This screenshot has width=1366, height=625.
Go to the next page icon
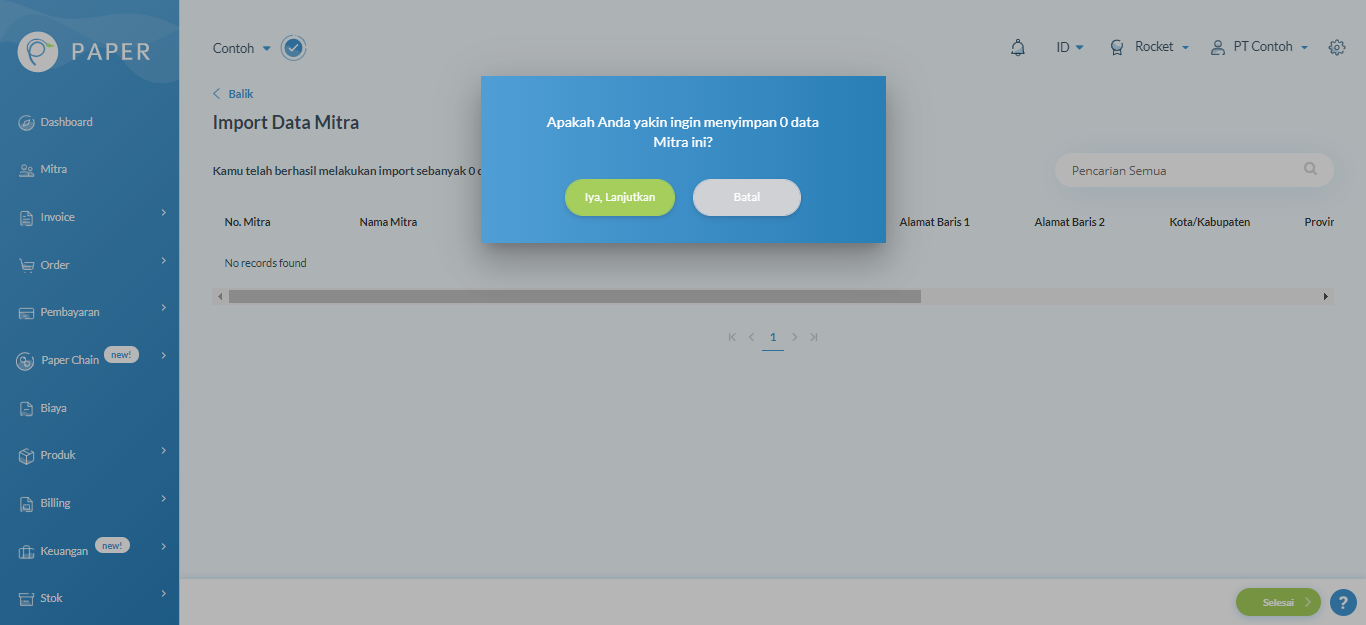coord(794,337)
